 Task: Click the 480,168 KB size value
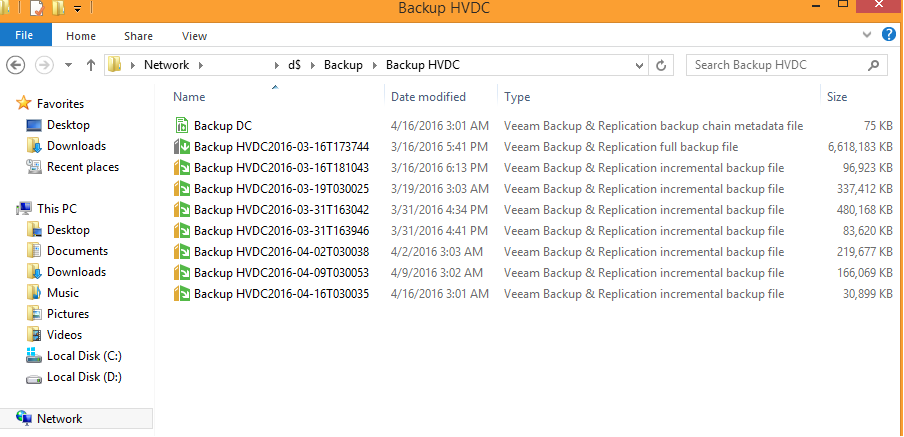pos(865,210)
